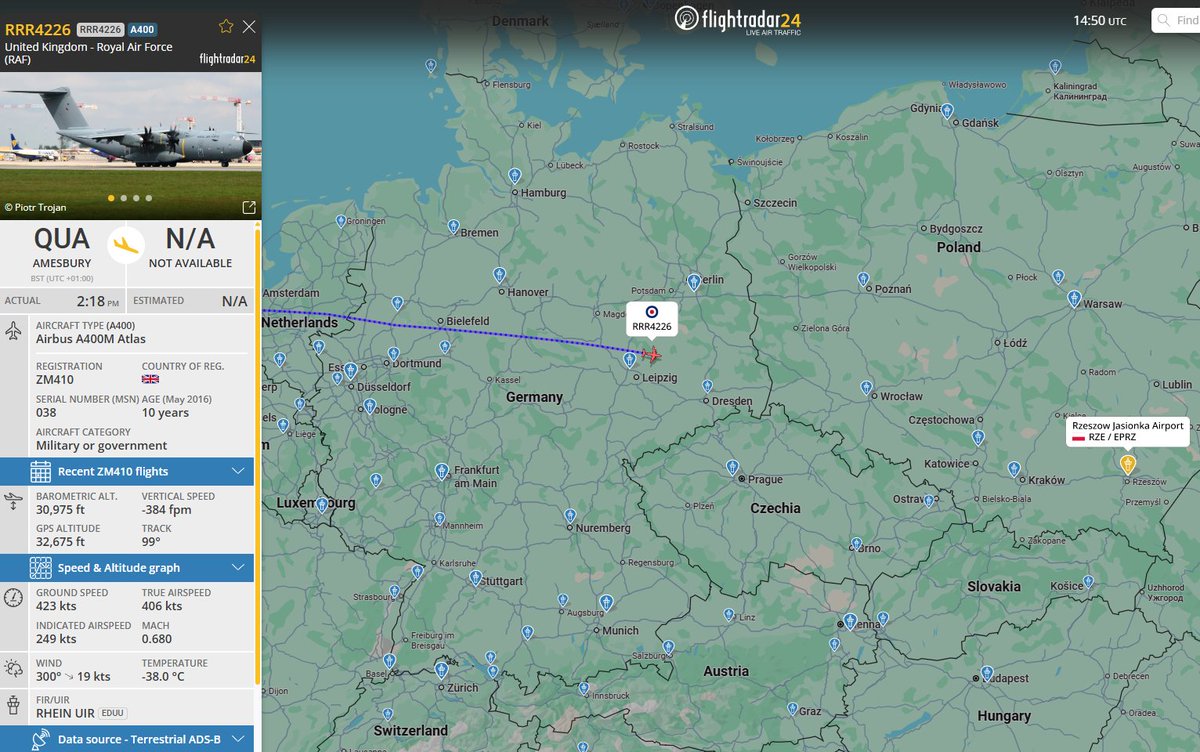Click aircraft icon next to Aircraft Type
This screenshot has width=1200, height=752.
coord(14,331)
